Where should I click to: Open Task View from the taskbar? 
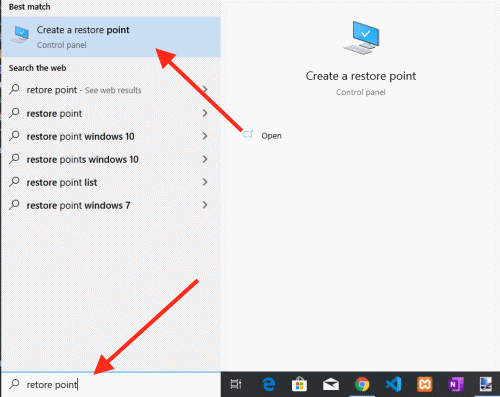(x=236, y=384)
